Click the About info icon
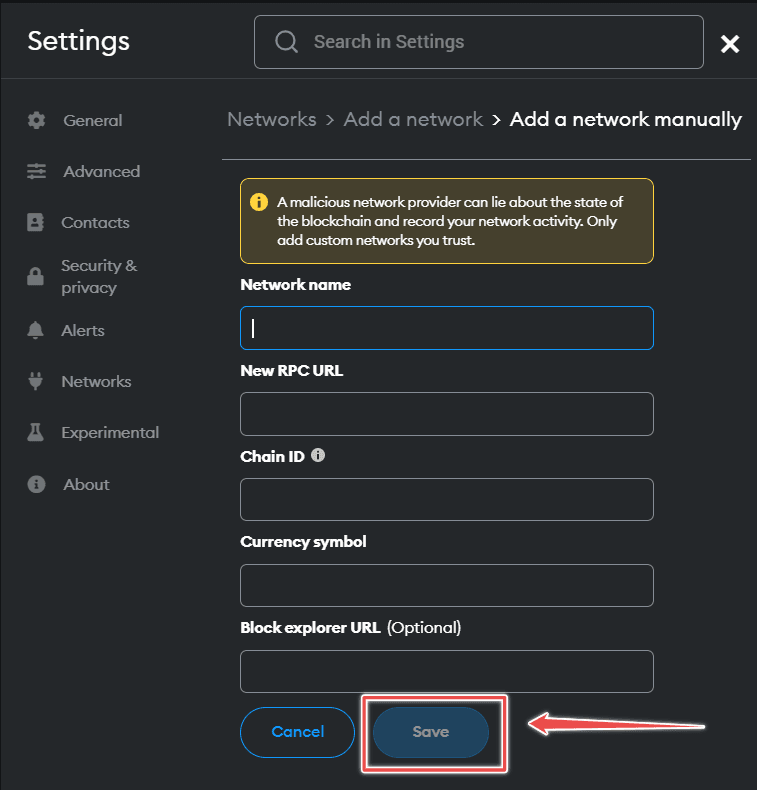The height and width of the screenshot is (790, 757). (x=37, y=484)
